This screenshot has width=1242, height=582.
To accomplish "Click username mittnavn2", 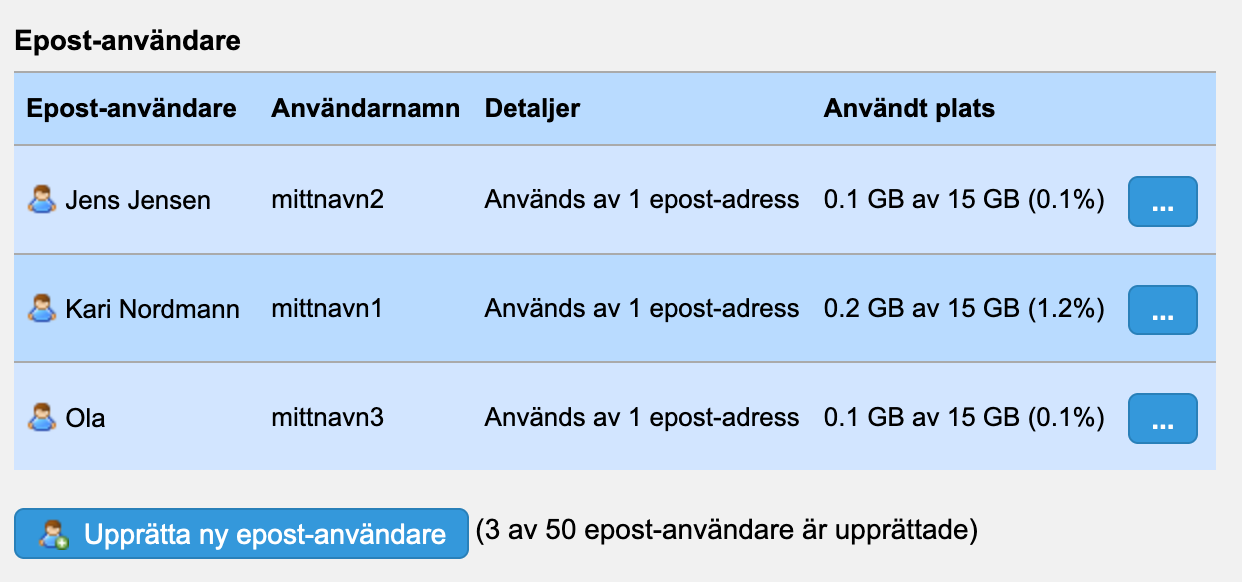I will point(327,200).
